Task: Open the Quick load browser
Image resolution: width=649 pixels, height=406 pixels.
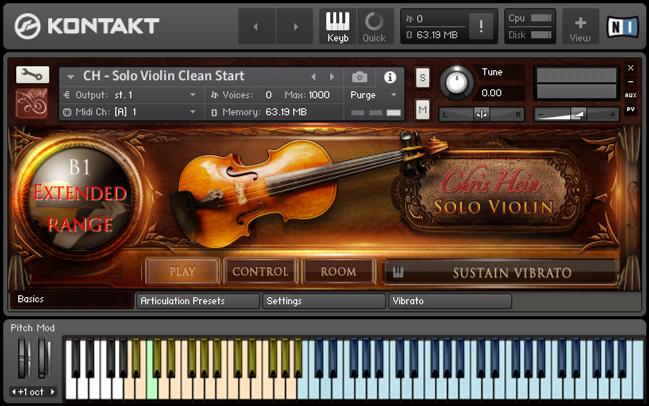Action: coord(374,27)
